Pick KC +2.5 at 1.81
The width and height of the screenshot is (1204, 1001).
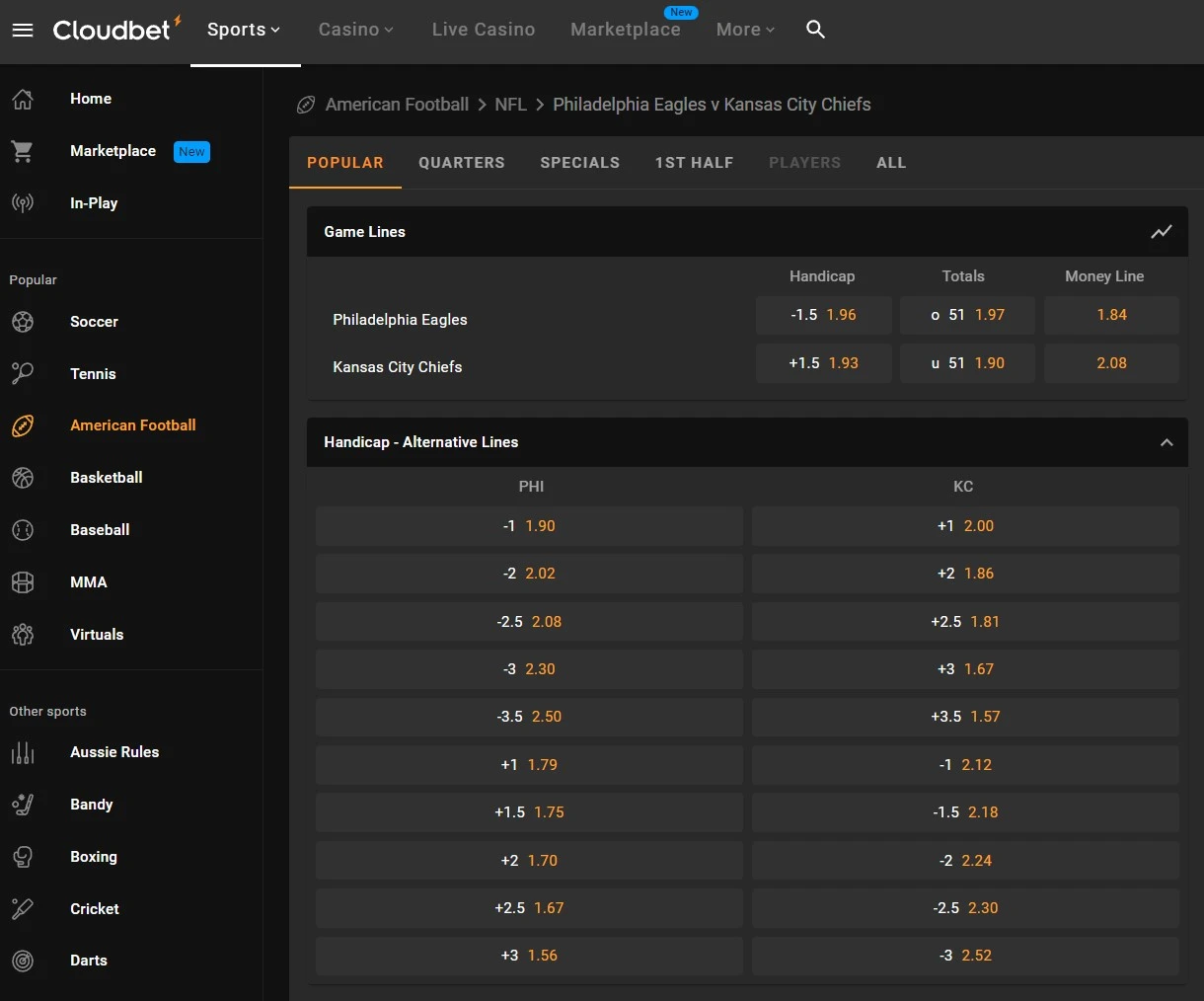tap(965, 622)
